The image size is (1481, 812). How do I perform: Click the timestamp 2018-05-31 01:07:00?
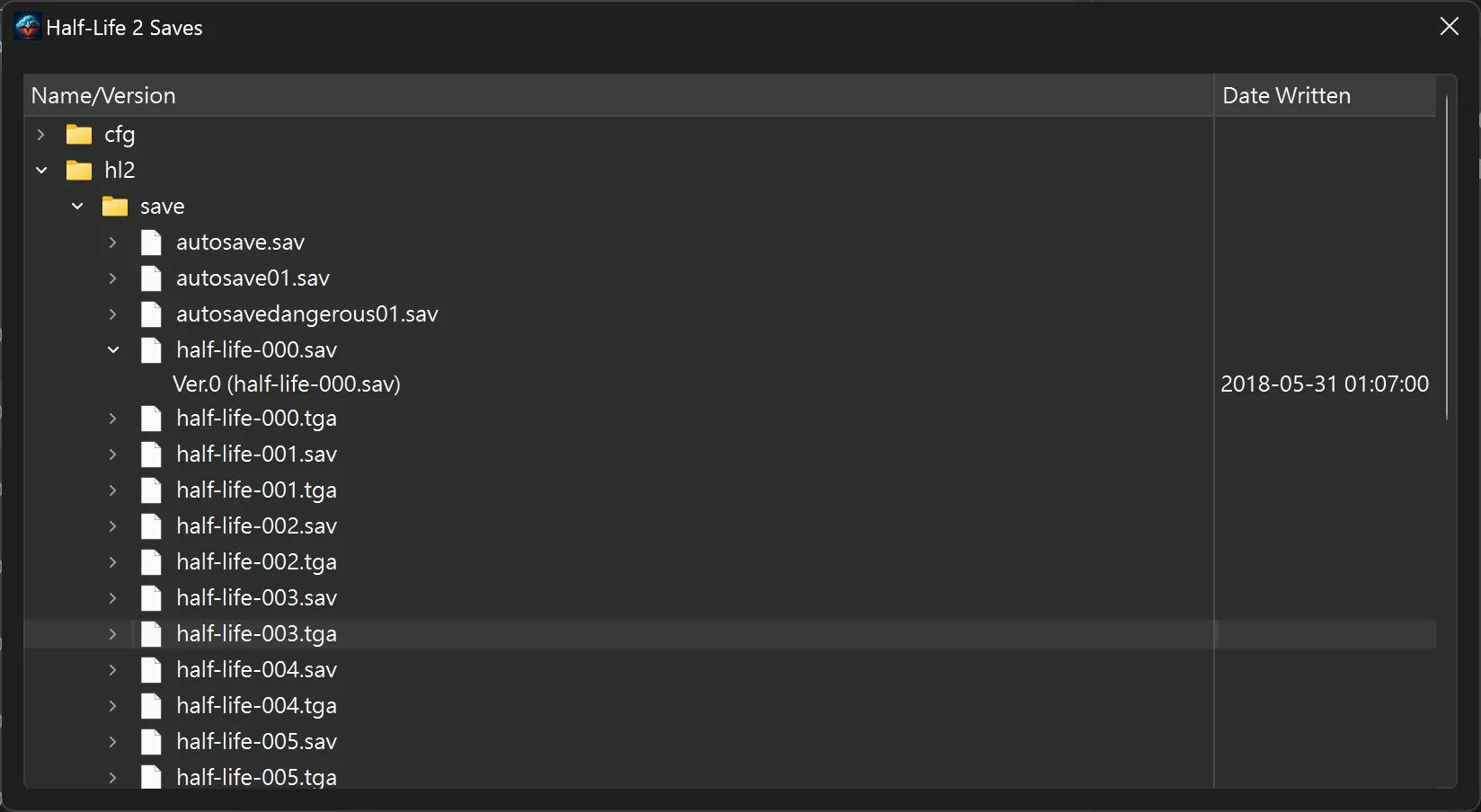point(1324,384)
